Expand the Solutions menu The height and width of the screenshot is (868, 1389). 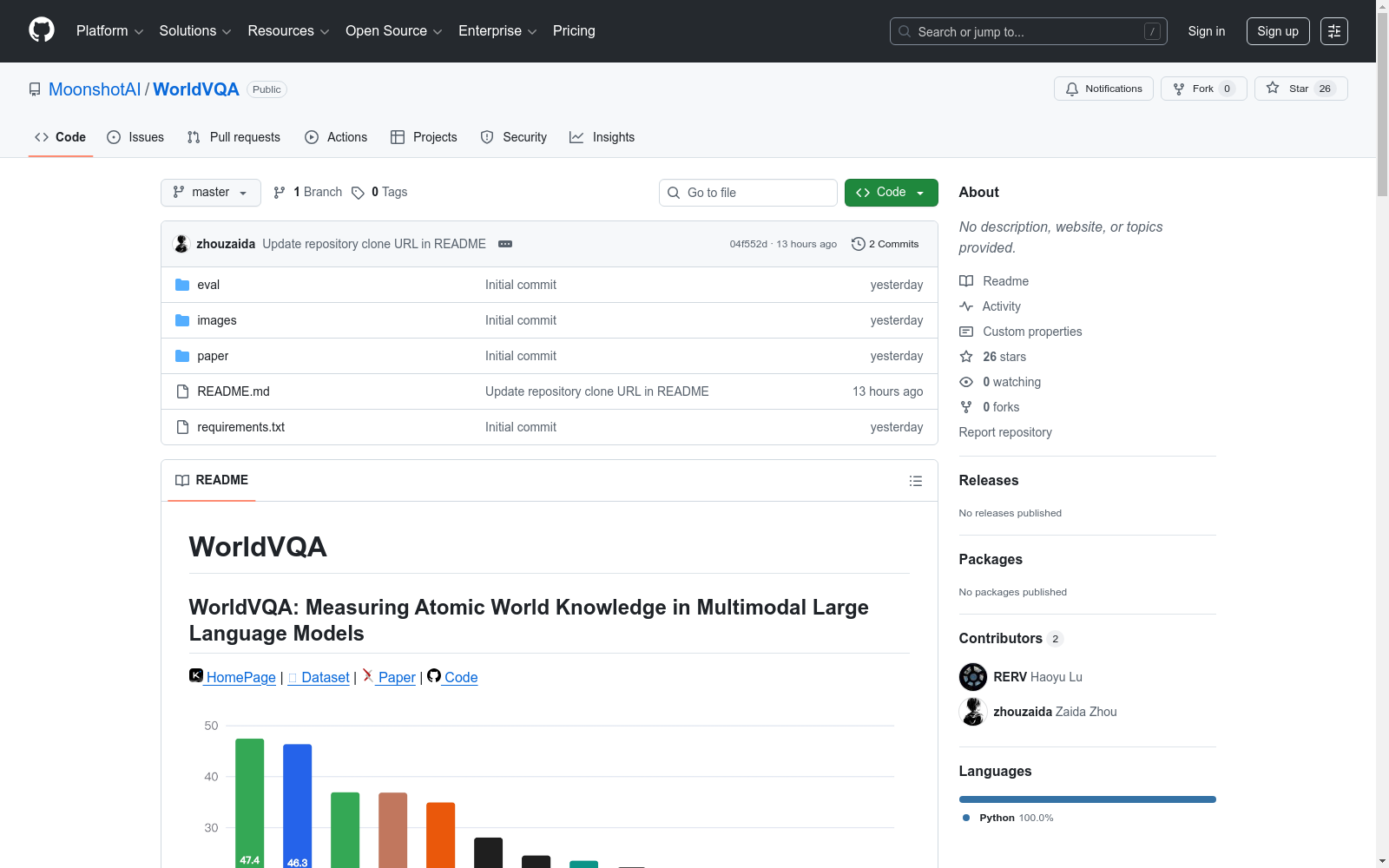click(195, 31)
